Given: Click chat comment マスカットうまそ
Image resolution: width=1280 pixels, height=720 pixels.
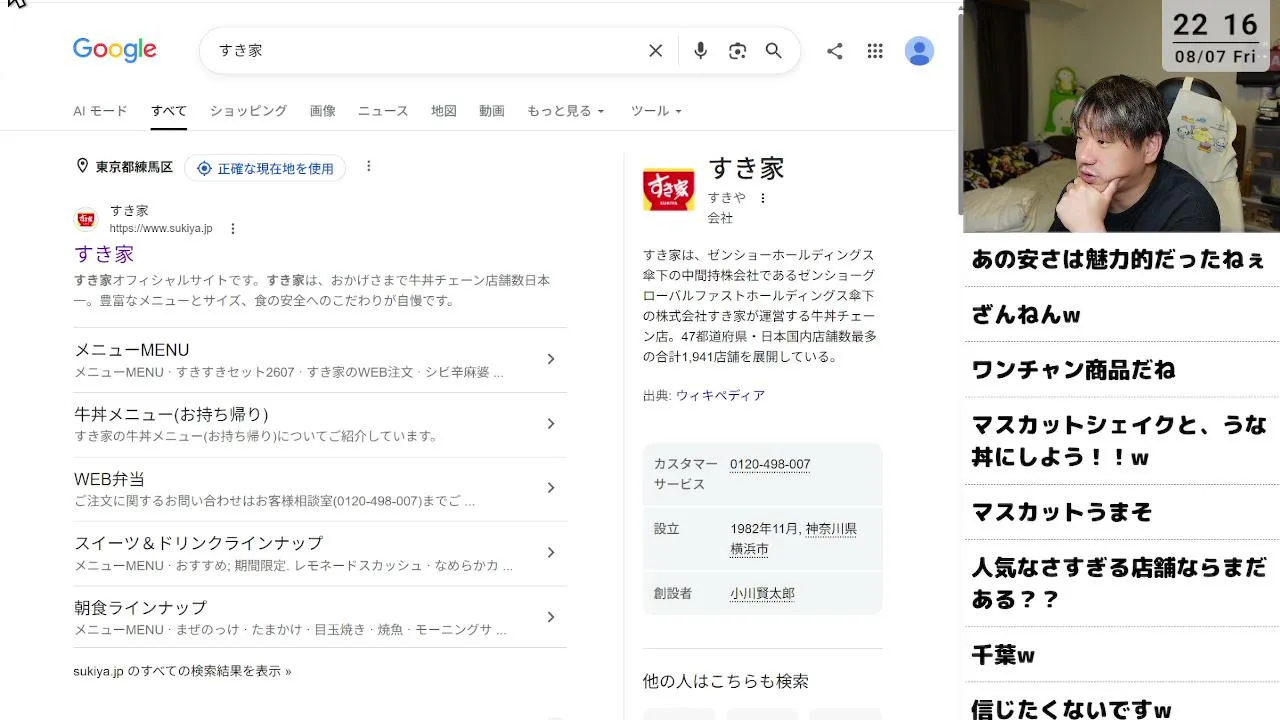Looking at the screenshot, I should [1062, 512].
